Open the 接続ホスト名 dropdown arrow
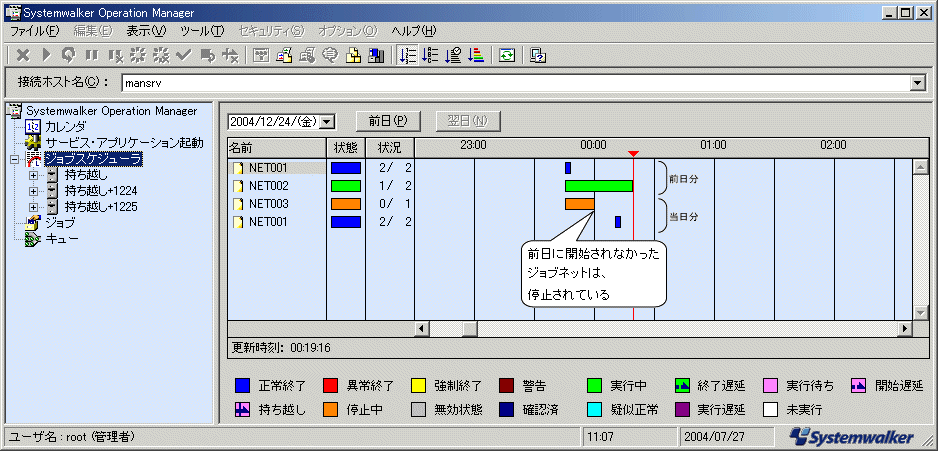 point(918,84)
